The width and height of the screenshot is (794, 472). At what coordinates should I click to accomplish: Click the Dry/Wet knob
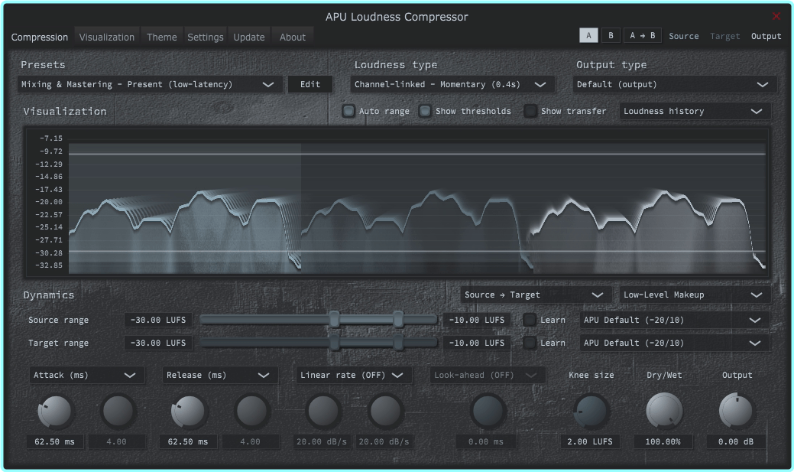663,411
